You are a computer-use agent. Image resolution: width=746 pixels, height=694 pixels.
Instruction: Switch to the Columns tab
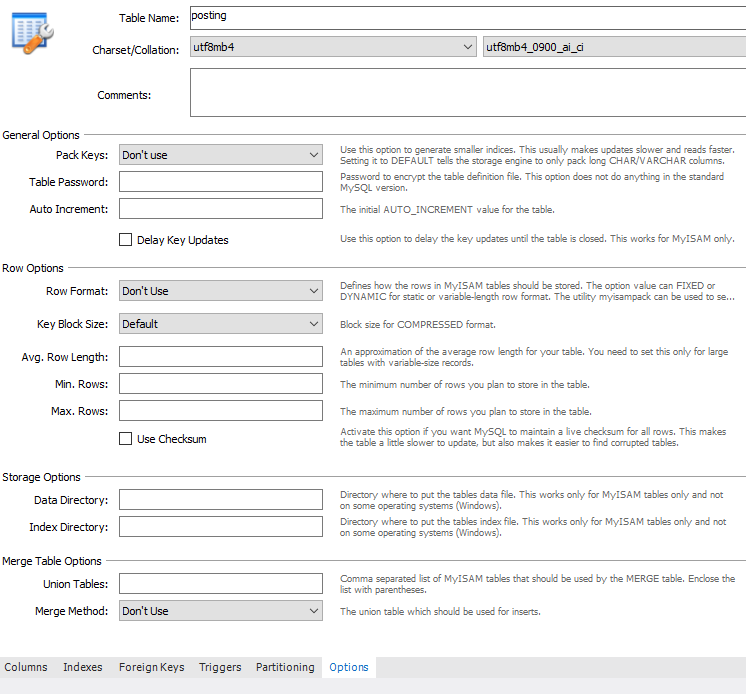(26, 667)
